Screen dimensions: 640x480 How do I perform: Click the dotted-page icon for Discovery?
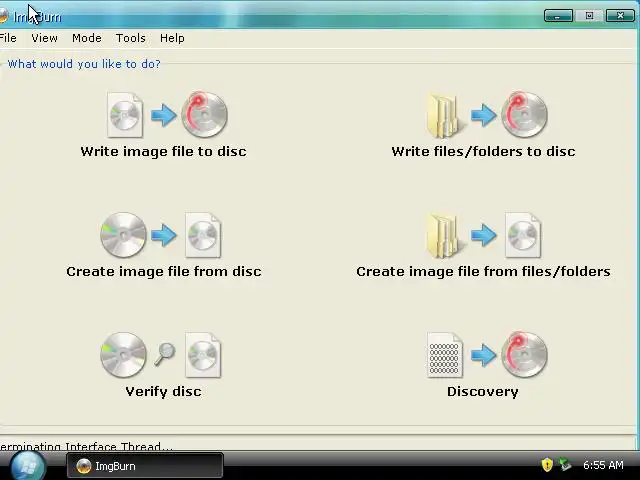click(444, 355)
